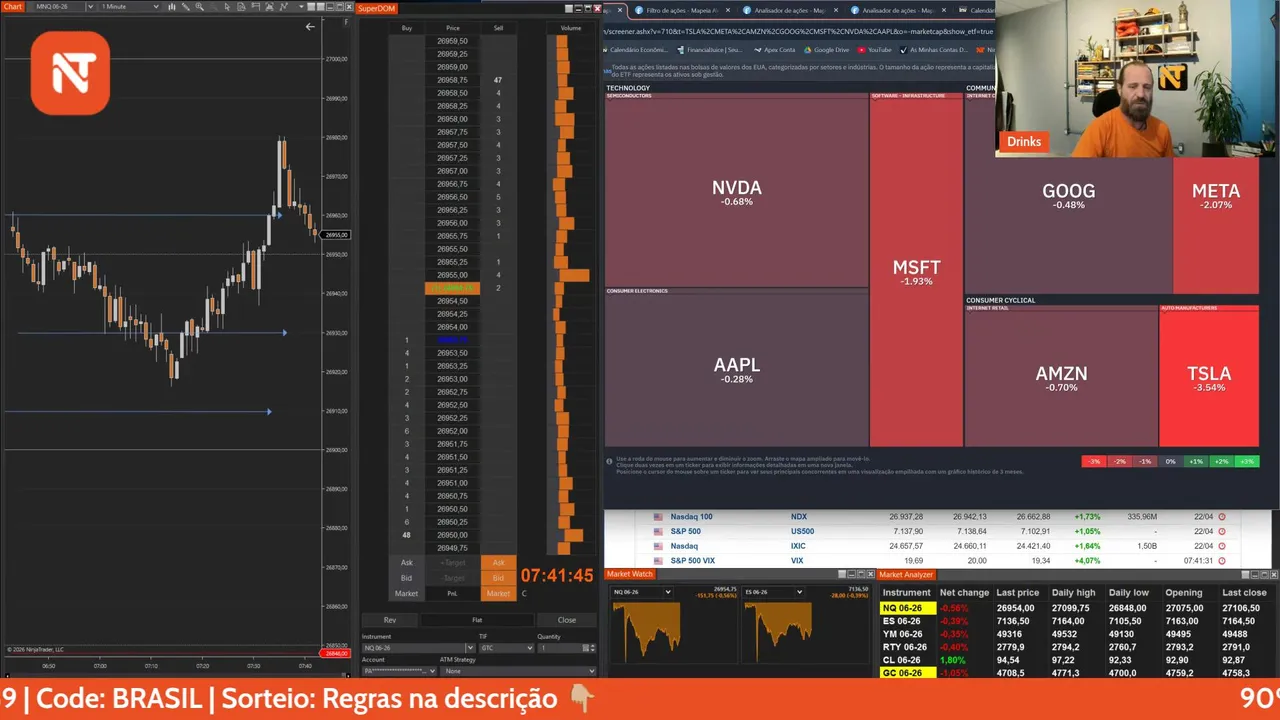Click the strategies icon in Chart toolbar
Viewport: 1280px width, 720px height.
click(284, 6)
